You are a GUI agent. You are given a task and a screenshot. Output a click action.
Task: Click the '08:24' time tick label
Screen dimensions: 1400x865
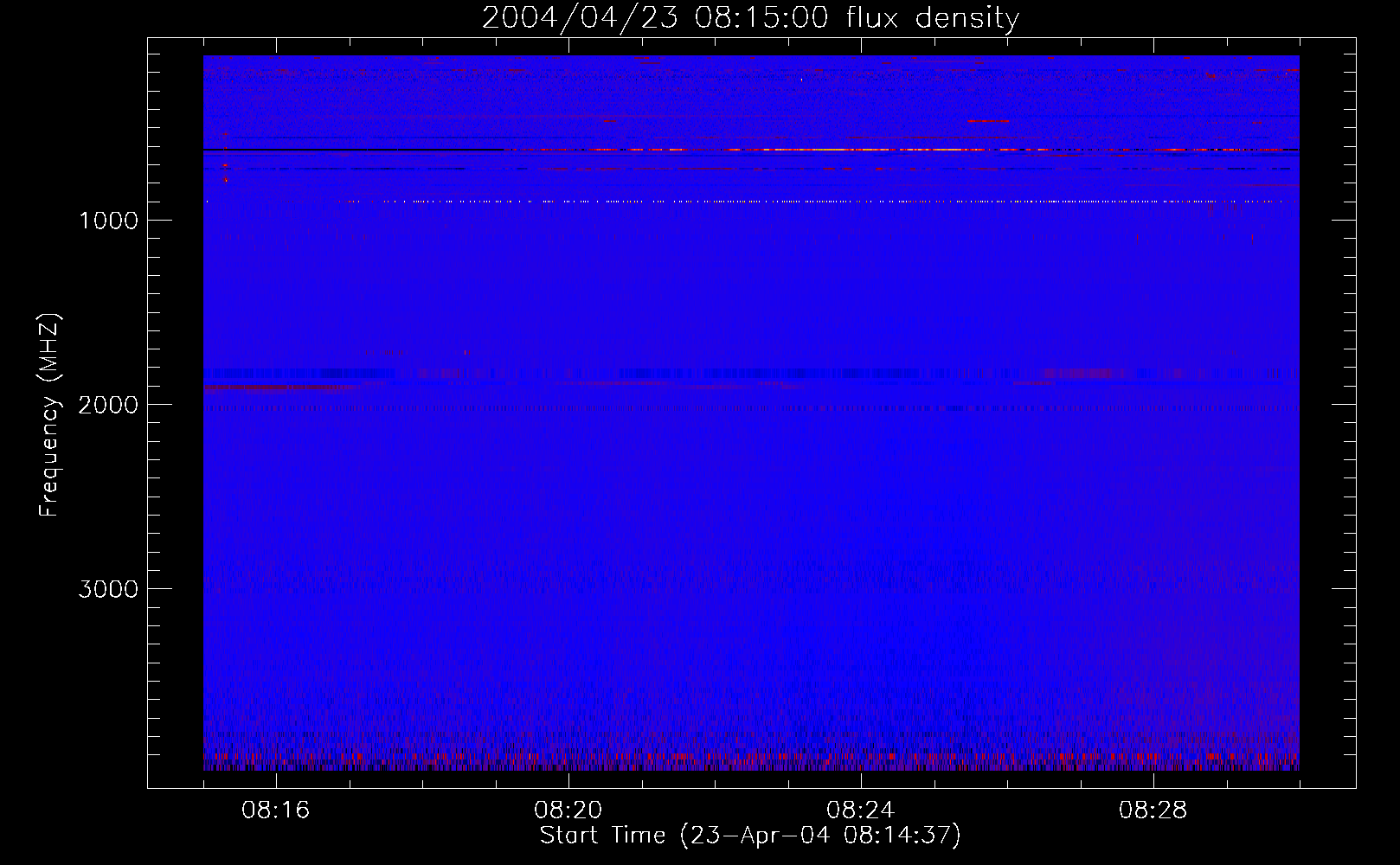(861, 811)
